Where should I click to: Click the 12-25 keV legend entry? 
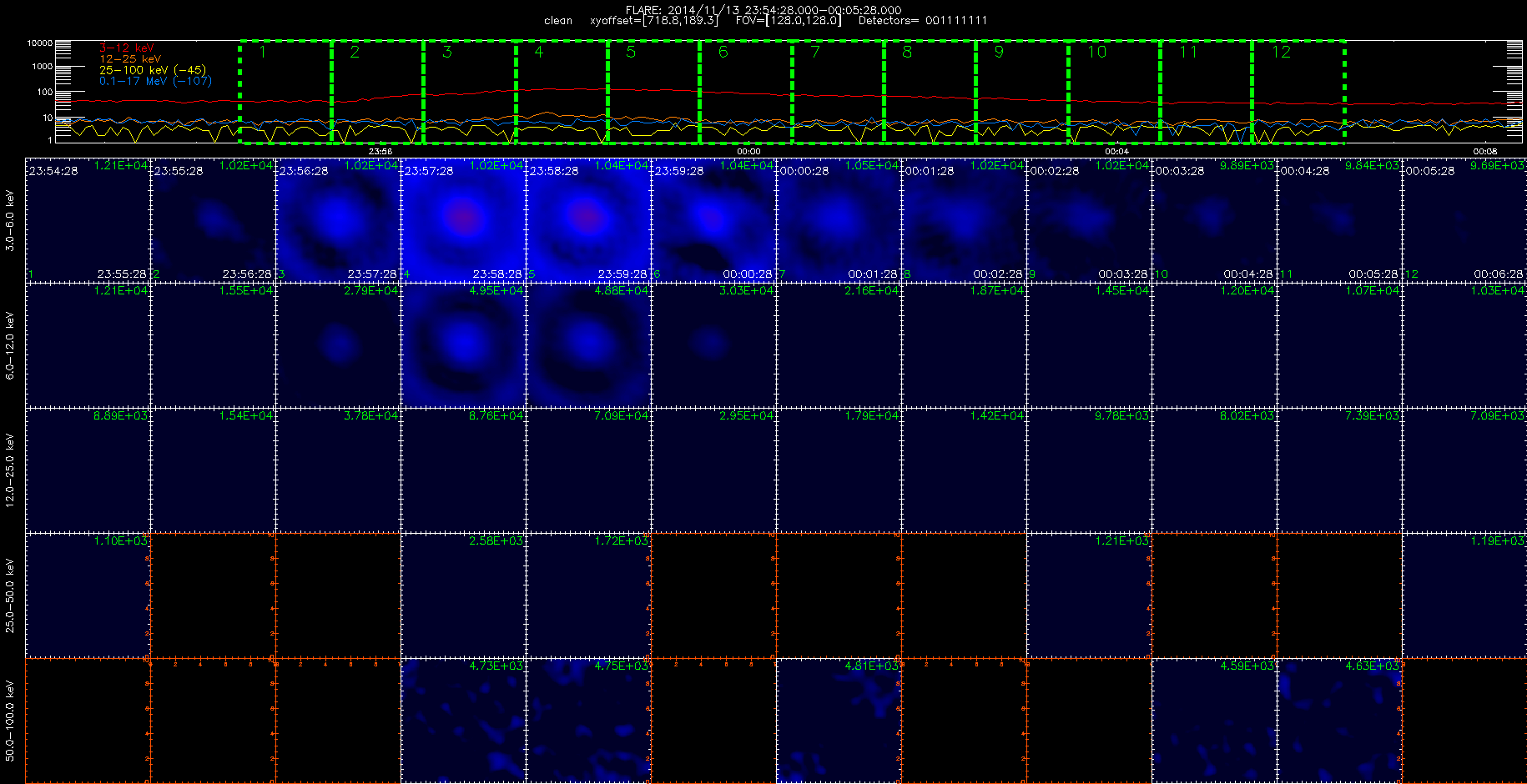pyautogui.click(x=130, y=59)
